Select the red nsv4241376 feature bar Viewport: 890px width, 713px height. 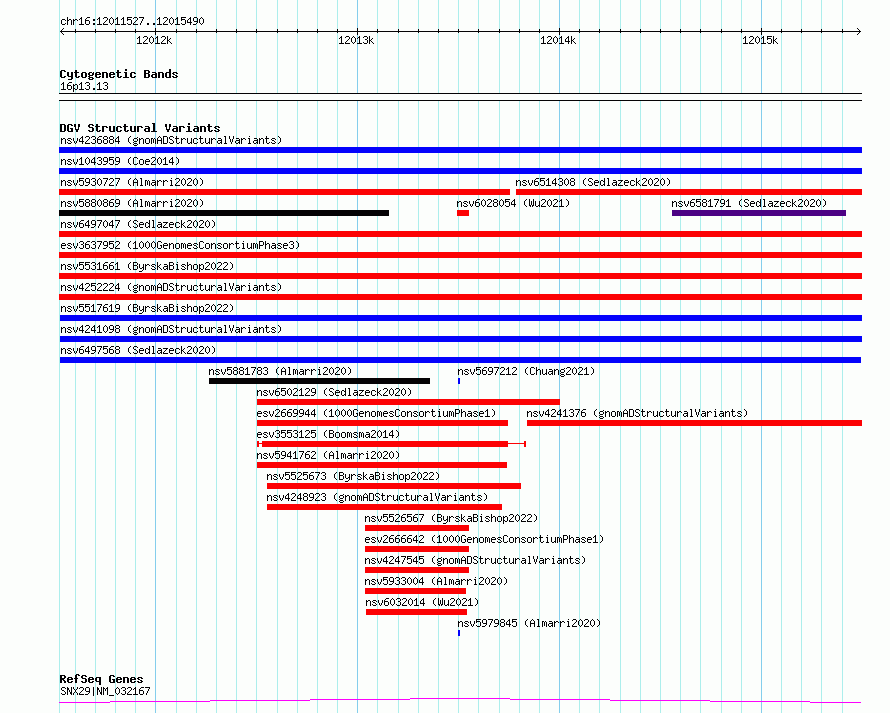pos(694,423)
